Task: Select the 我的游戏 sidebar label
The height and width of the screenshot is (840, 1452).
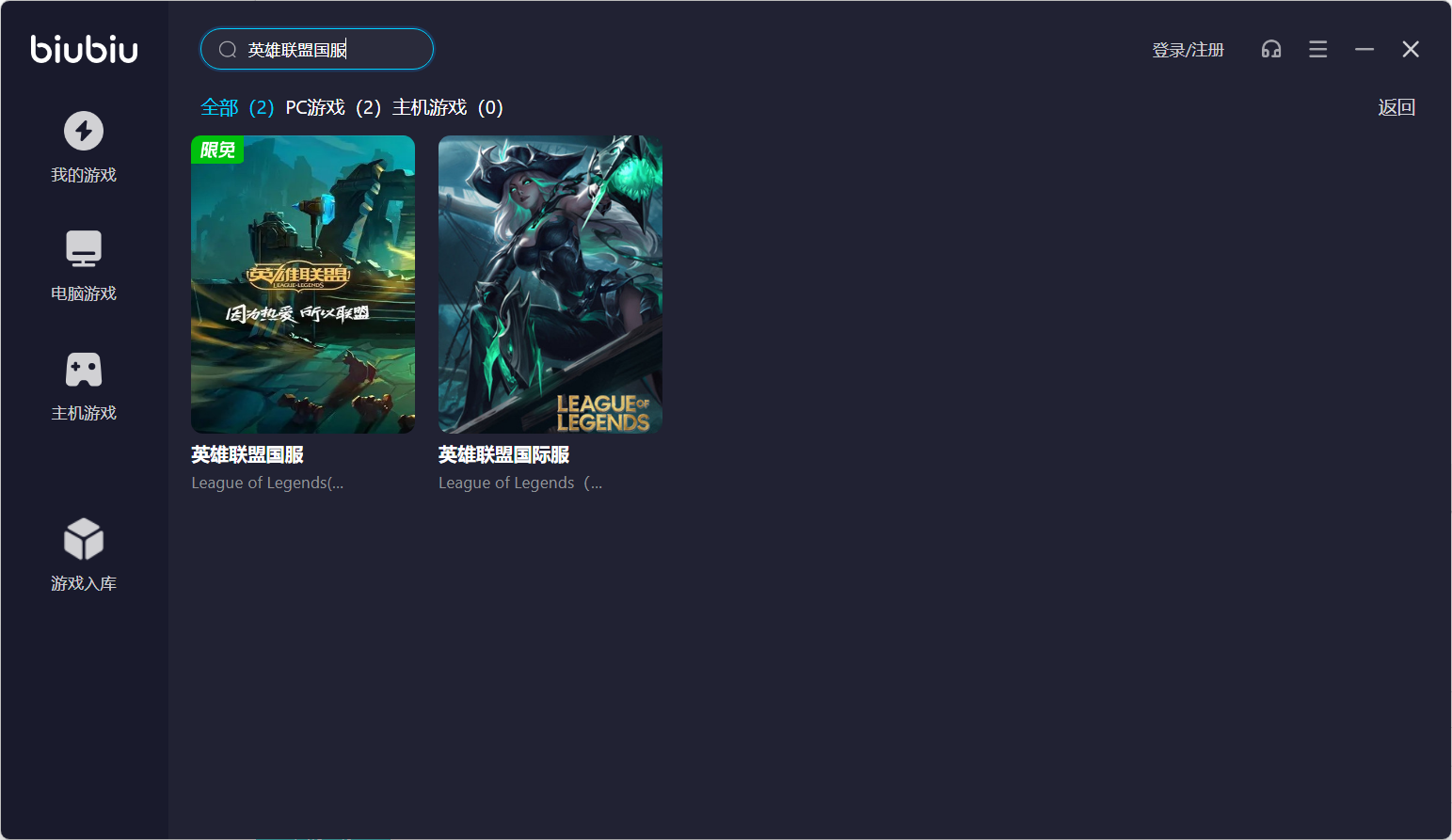Action: point(84,175)
